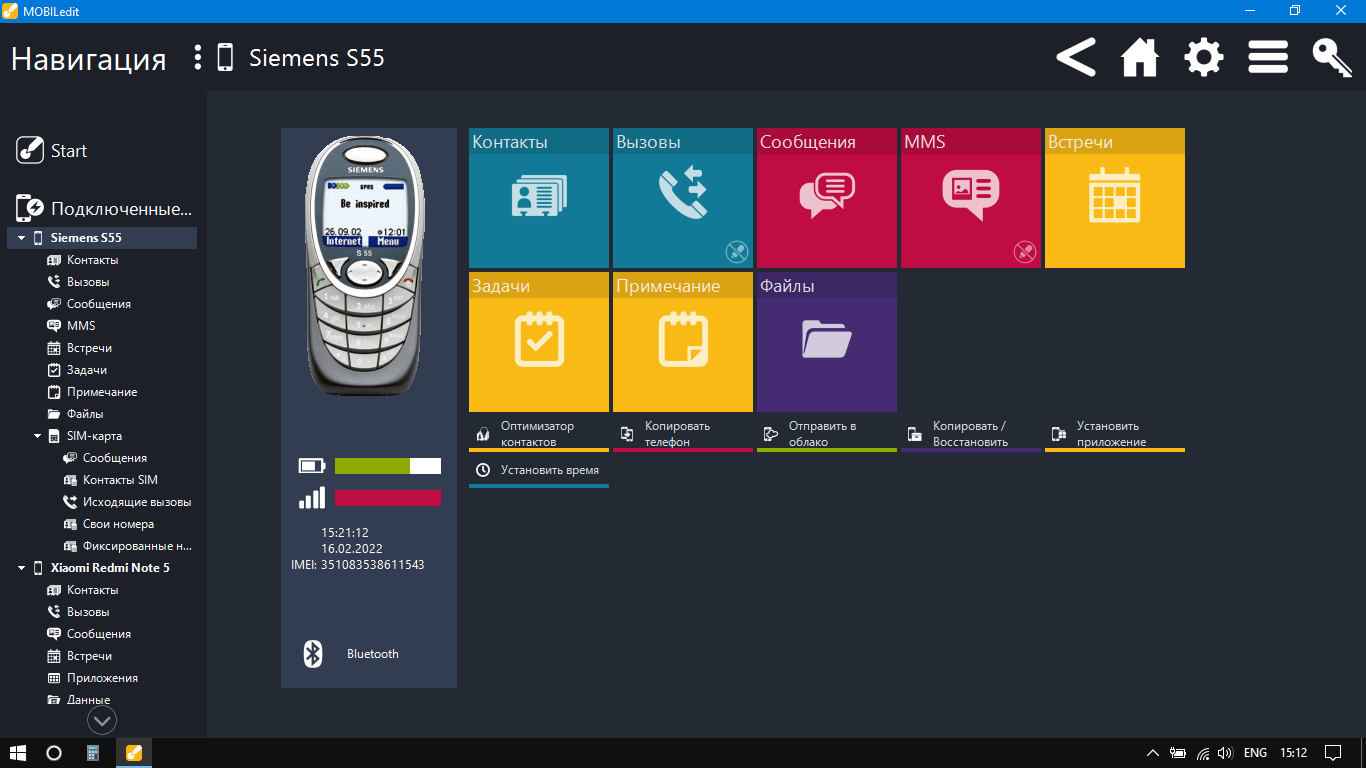Click the IMEI number text
This screenshot has width=1366, height=768.
click(x=358, y=565)
